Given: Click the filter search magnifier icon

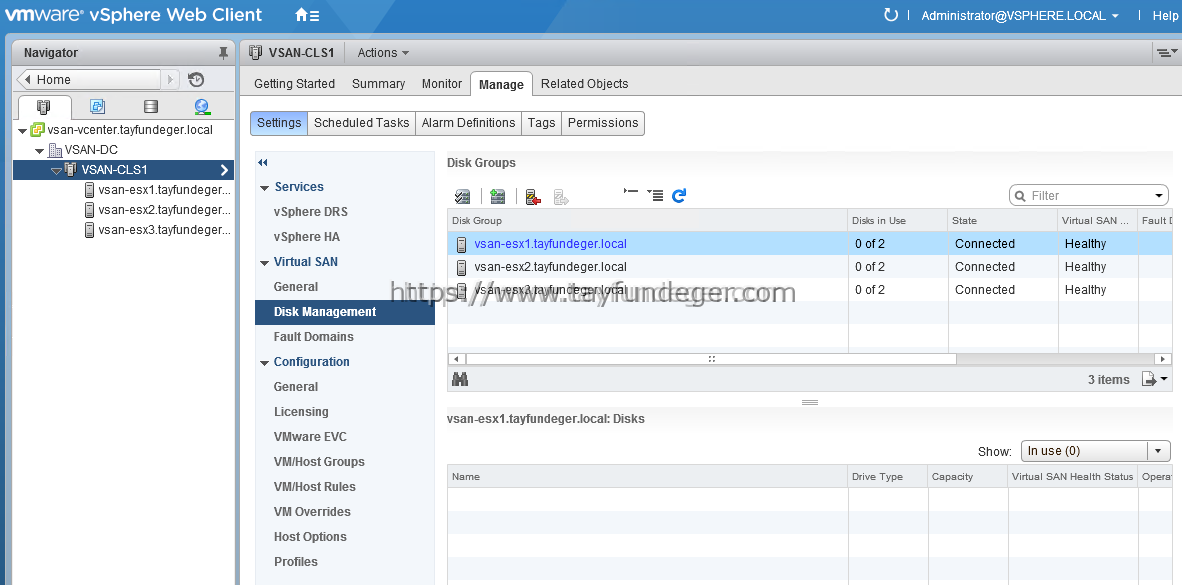Looking at the screenshot, I should tap(1020, 195).
